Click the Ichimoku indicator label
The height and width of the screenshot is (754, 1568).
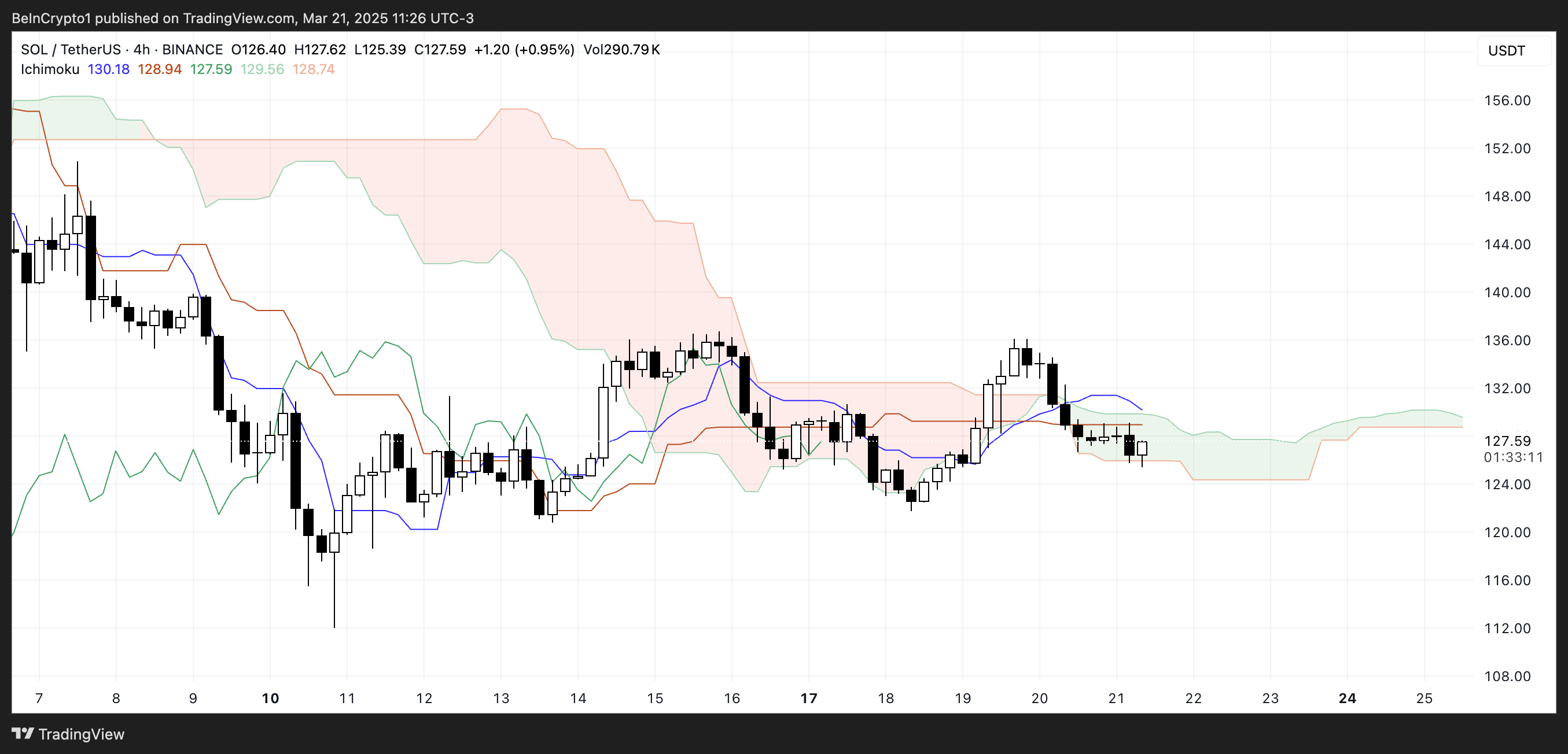coord(50,69)
